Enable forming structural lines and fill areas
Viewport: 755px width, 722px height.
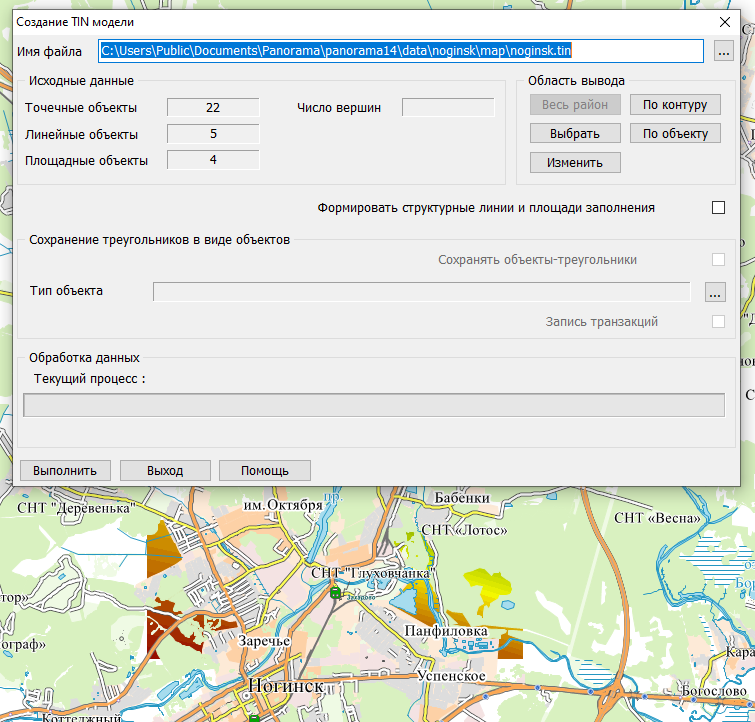click(x=718, y=208)
